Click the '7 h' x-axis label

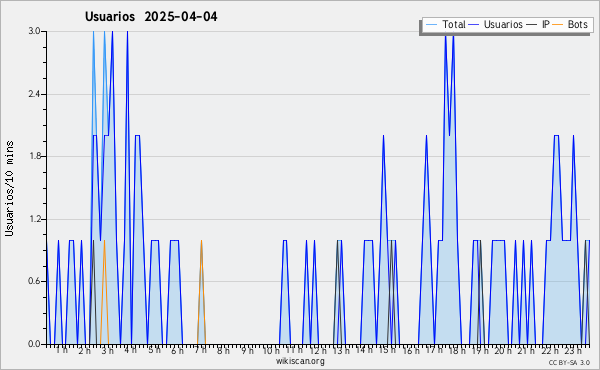200,350
